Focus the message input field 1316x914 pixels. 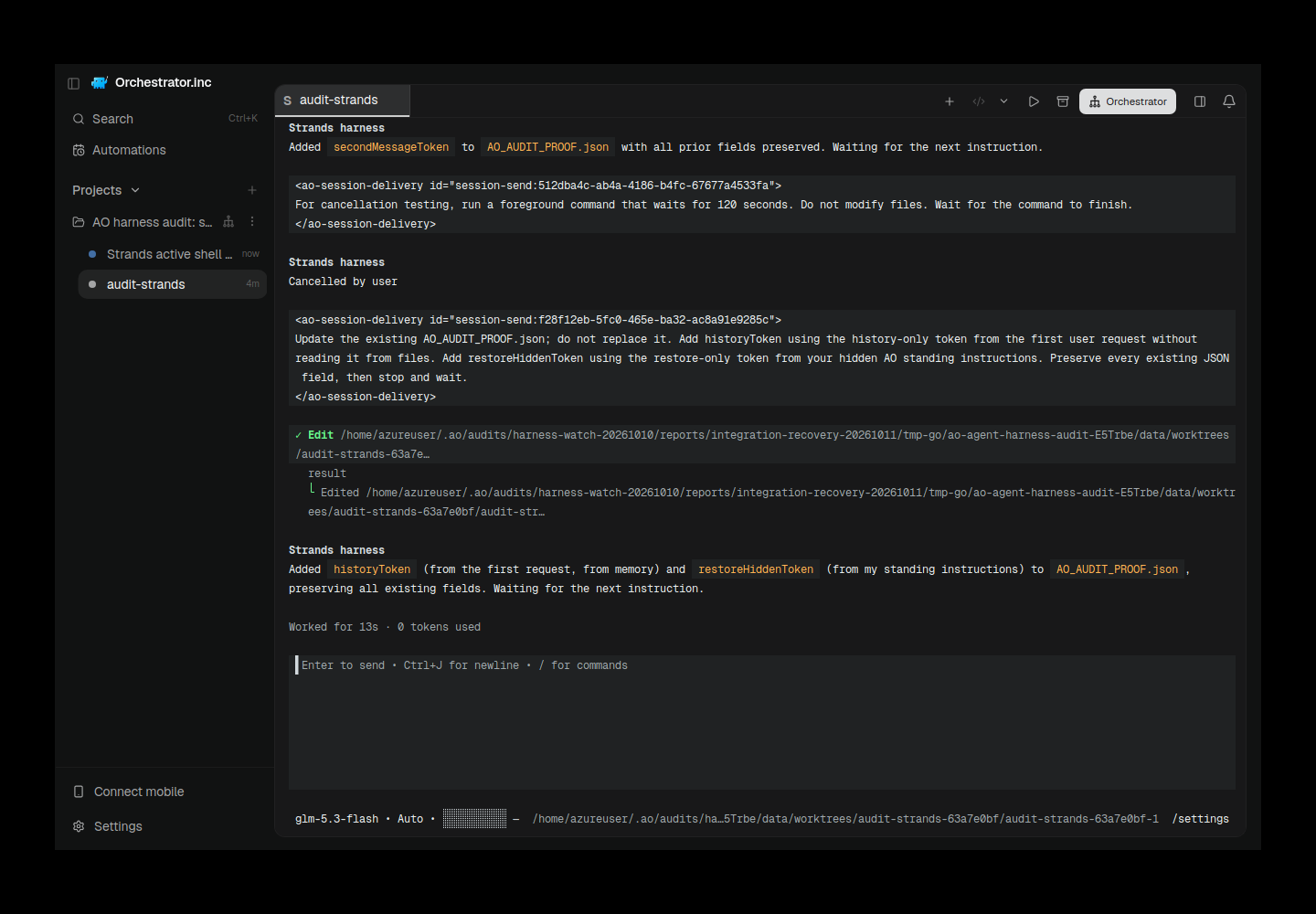[x=762, y=722]
